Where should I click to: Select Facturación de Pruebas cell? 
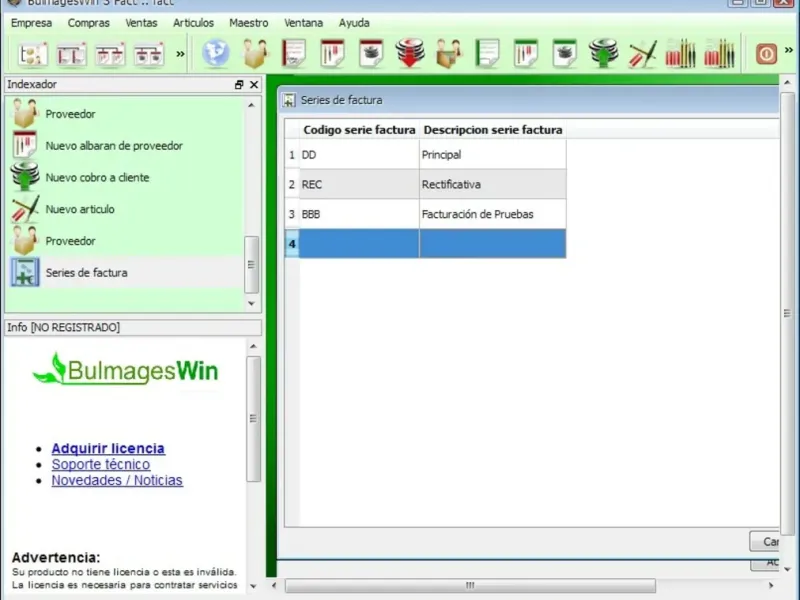click(493, 214)
